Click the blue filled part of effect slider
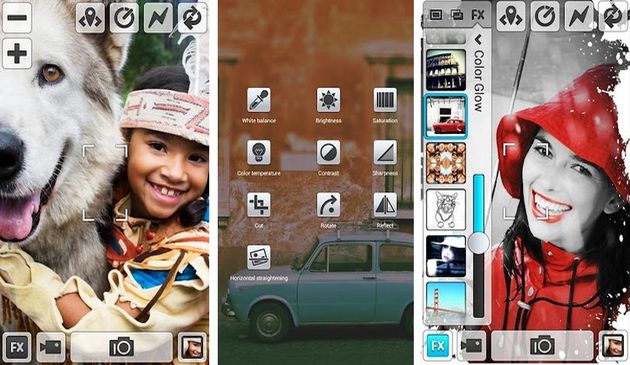The height and width of the screenshot is (365, 630). tap(479, 203)
